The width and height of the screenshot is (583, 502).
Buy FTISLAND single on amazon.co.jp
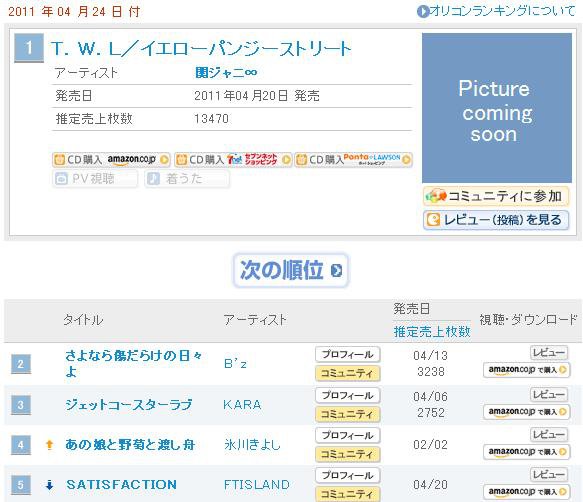[x=526, y=492]
